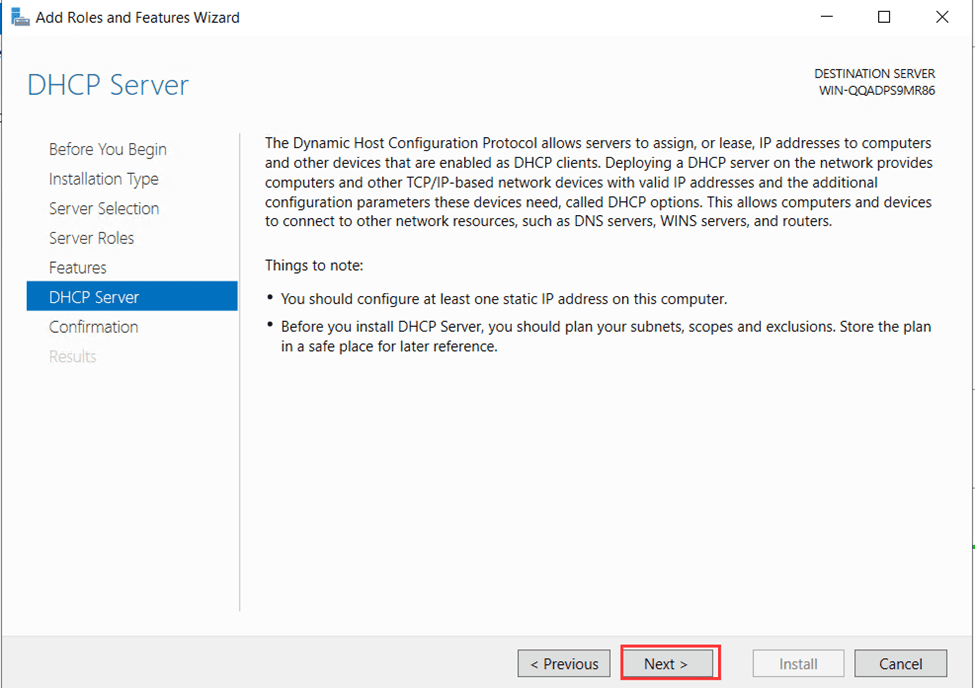975x688 pixels.
Task: Maximize the wizard window
Action: 883,17
